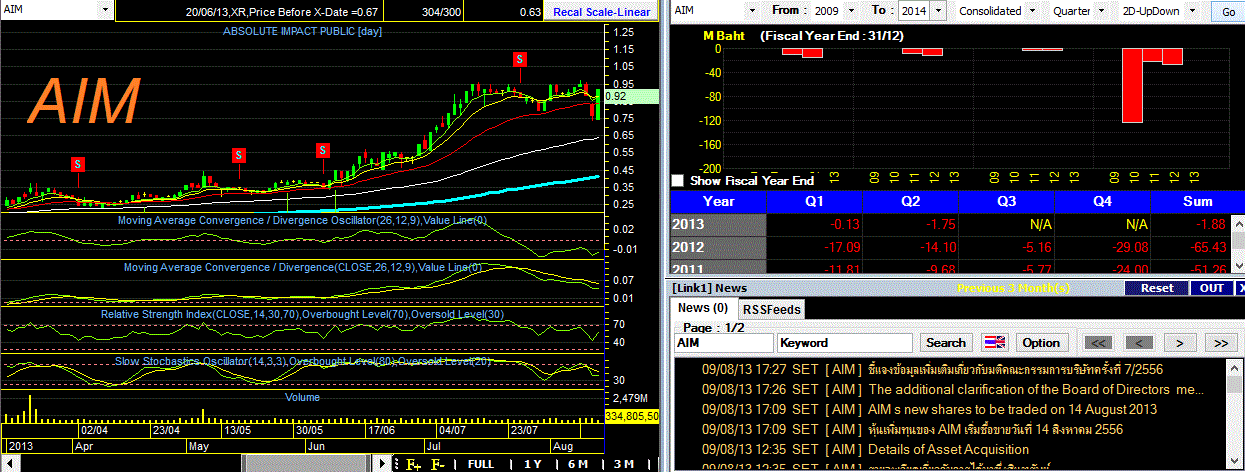Set chart range to 3M
Viewport: 1245px width, 472px height.
623,464
